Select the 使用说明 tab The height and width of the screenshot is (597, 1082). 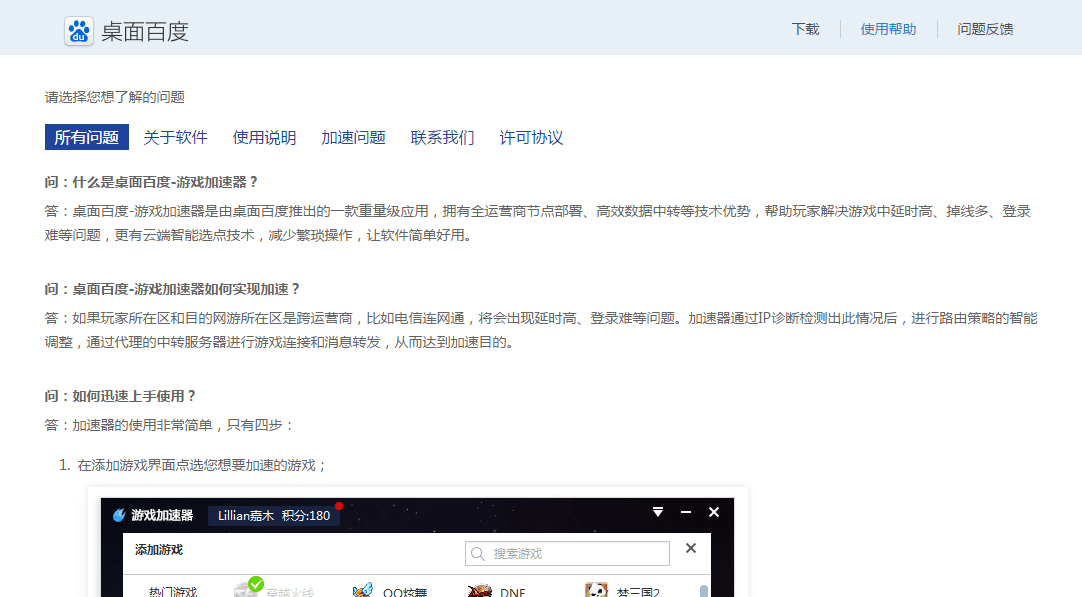coord(264,137)
